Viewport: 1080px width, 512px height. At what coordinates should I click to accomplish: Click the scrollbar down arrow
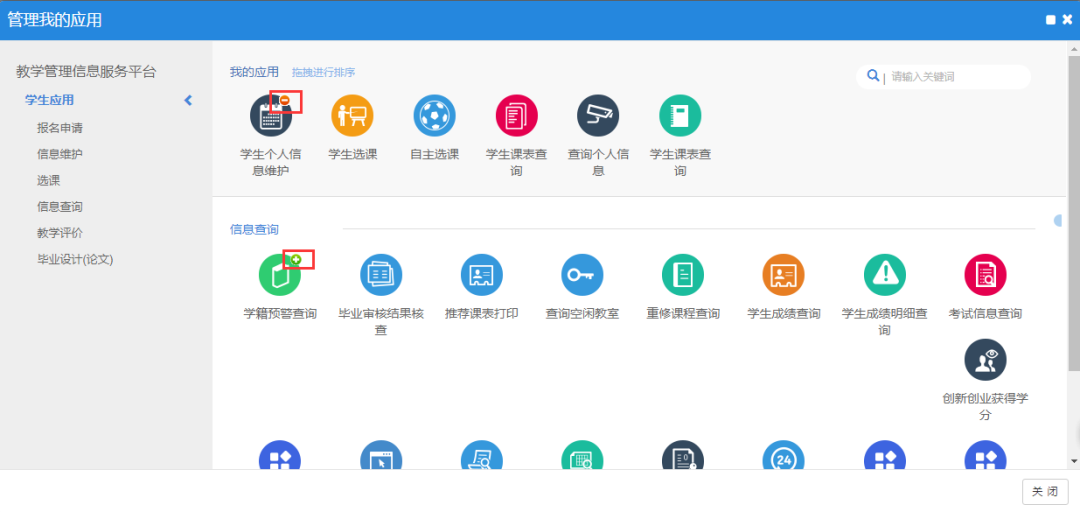tap(1074, 460)
